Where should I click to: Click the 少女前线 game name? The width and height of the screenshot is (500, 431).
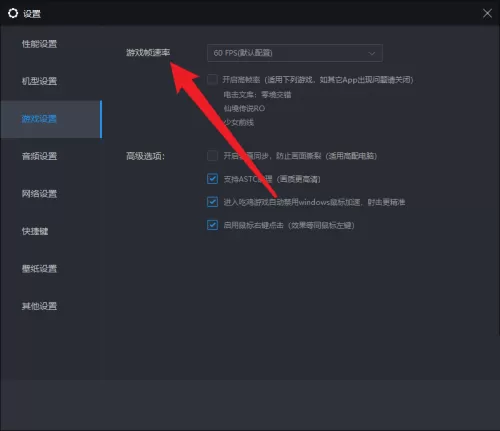239,122
